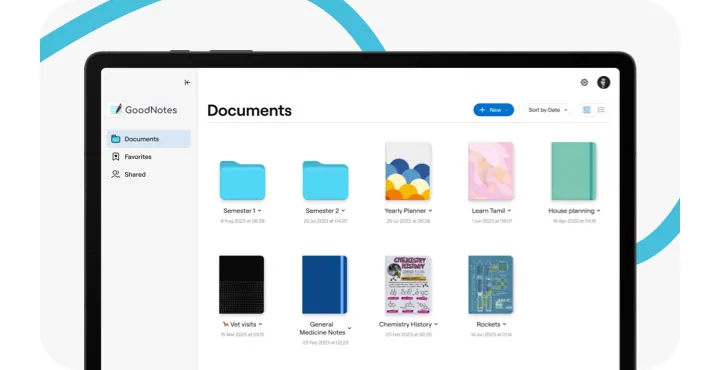Expand the Chemistry History options chevron
Image resolution: width=720 pixels, height=370 pixels.
[436, 324]
